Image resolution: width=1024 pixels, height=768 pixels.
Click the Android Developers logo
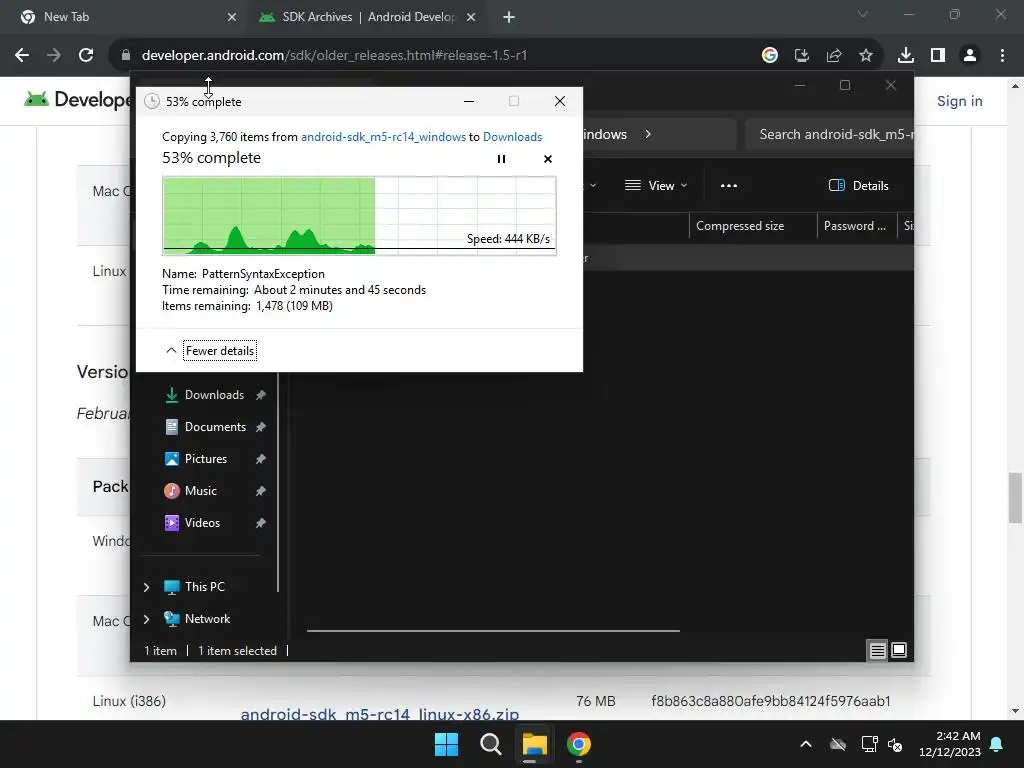77,100
